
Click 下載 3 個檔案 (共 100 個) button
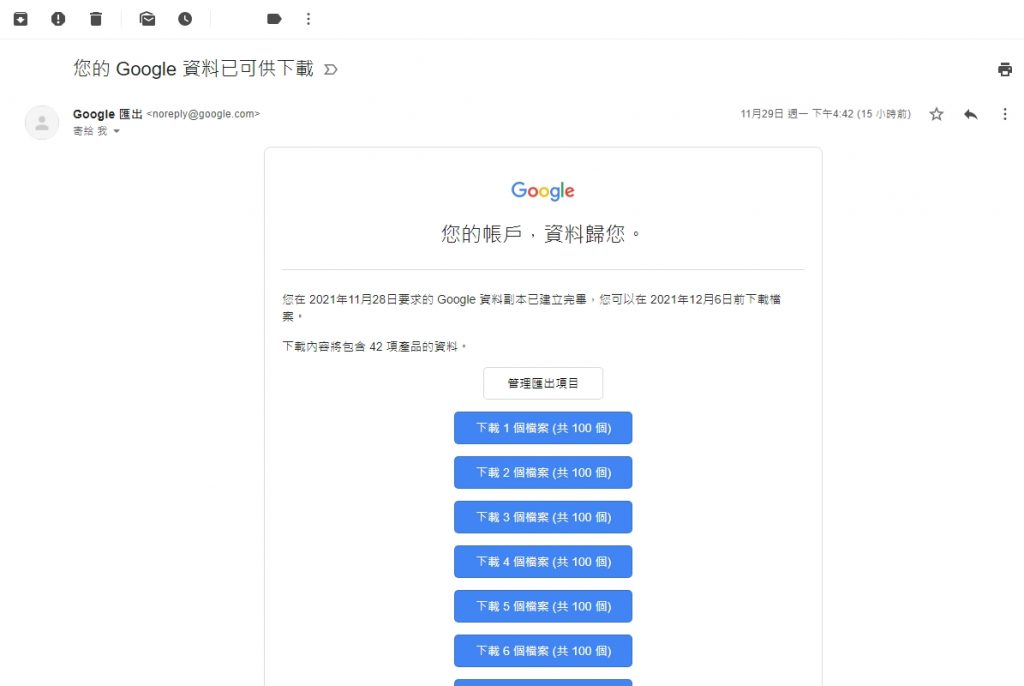coord(543,517)
